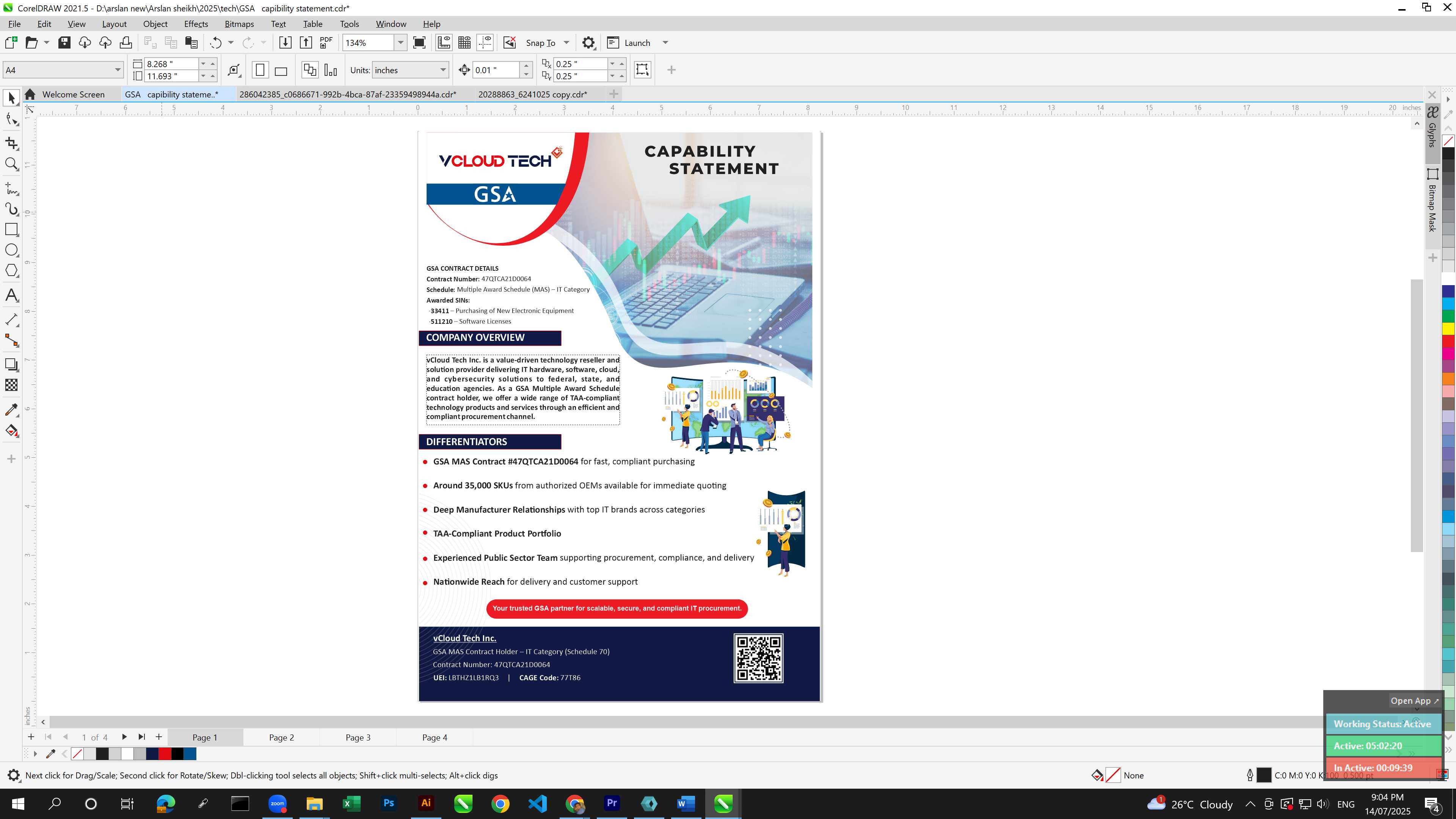Pick the yellow swatch in color palette
Image resolution: width=1456 pixels, height=819 pixels.
point(1448,328)
